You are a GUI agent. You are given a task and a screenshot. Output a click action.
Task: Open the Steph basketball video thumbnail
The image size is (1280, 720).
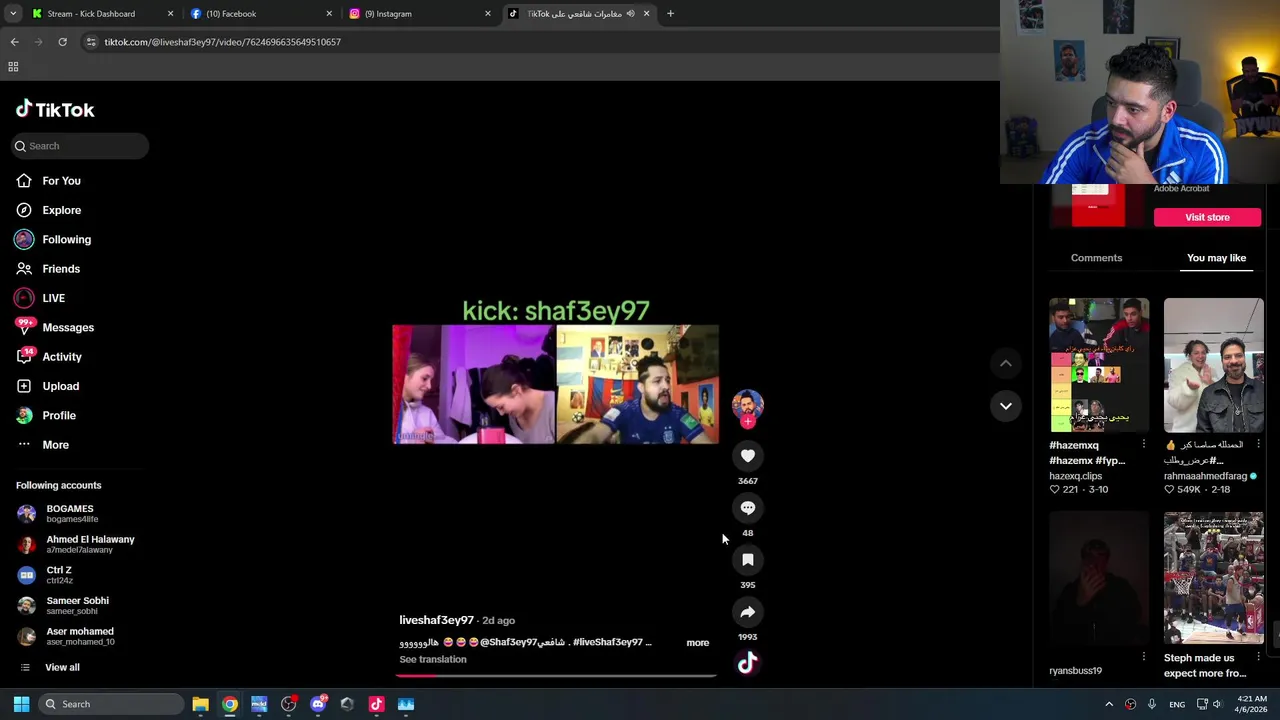tap(1213, 578)
